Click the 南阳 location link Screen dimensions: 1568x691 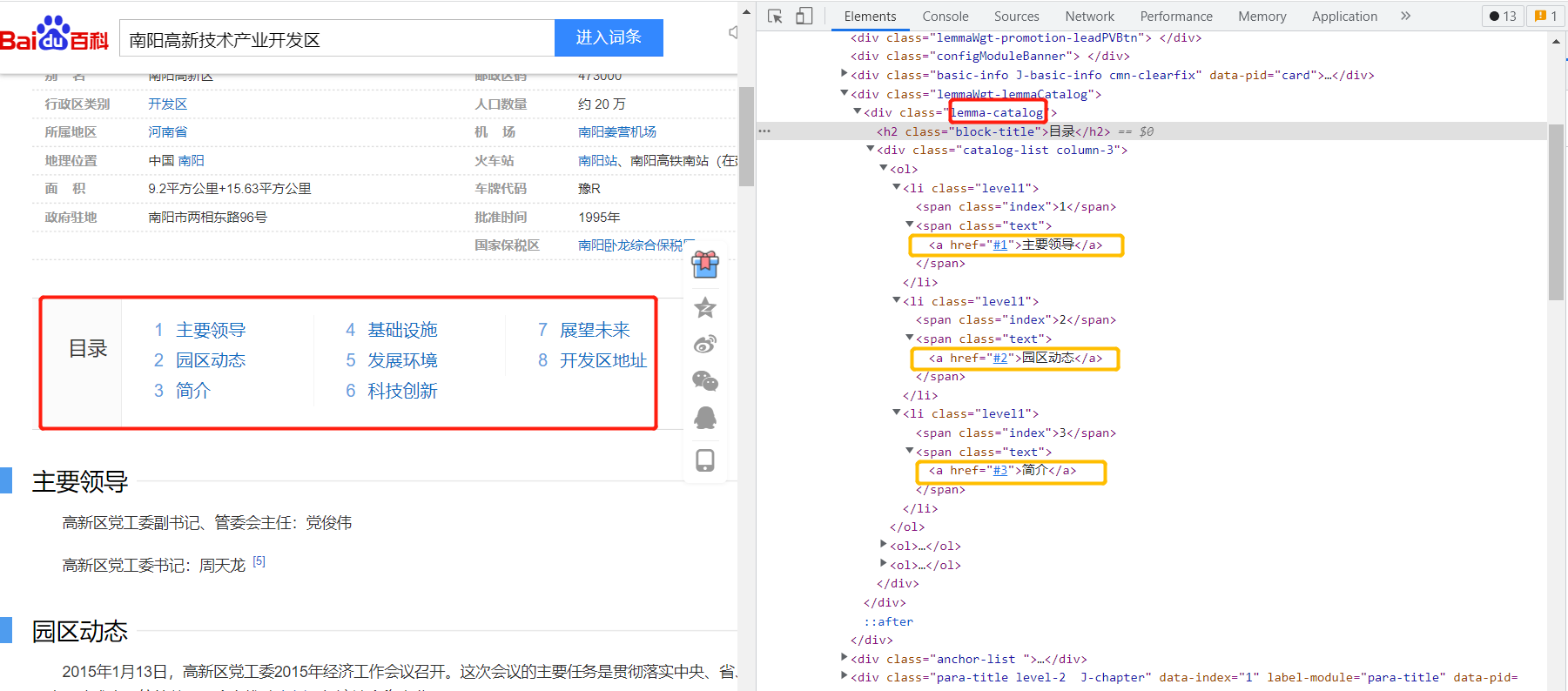coord(192,161)
